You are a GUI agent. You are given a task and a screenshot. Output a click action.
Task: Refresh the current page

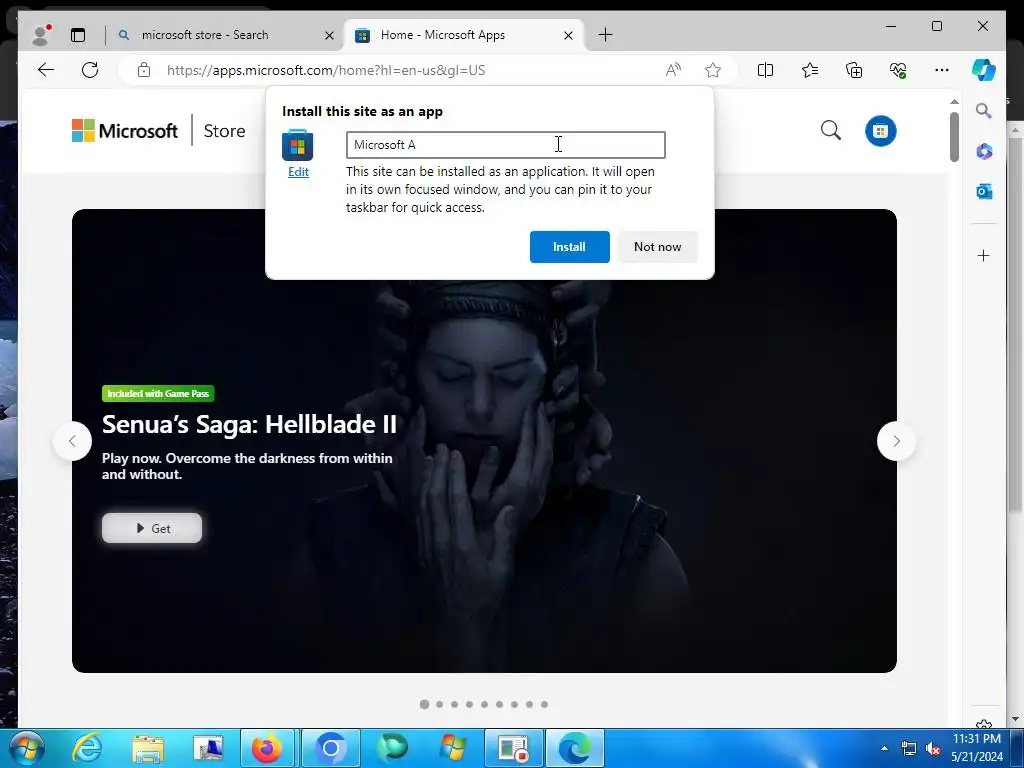[90, 70]
